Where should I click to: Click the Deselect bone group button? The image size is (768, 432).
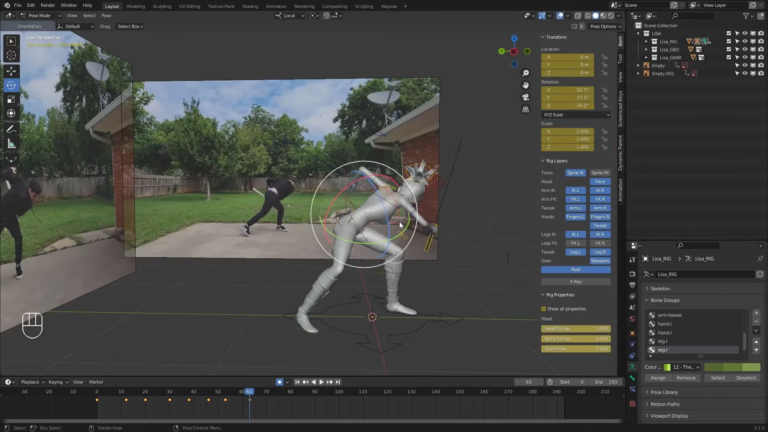click(x=746, y=378)
